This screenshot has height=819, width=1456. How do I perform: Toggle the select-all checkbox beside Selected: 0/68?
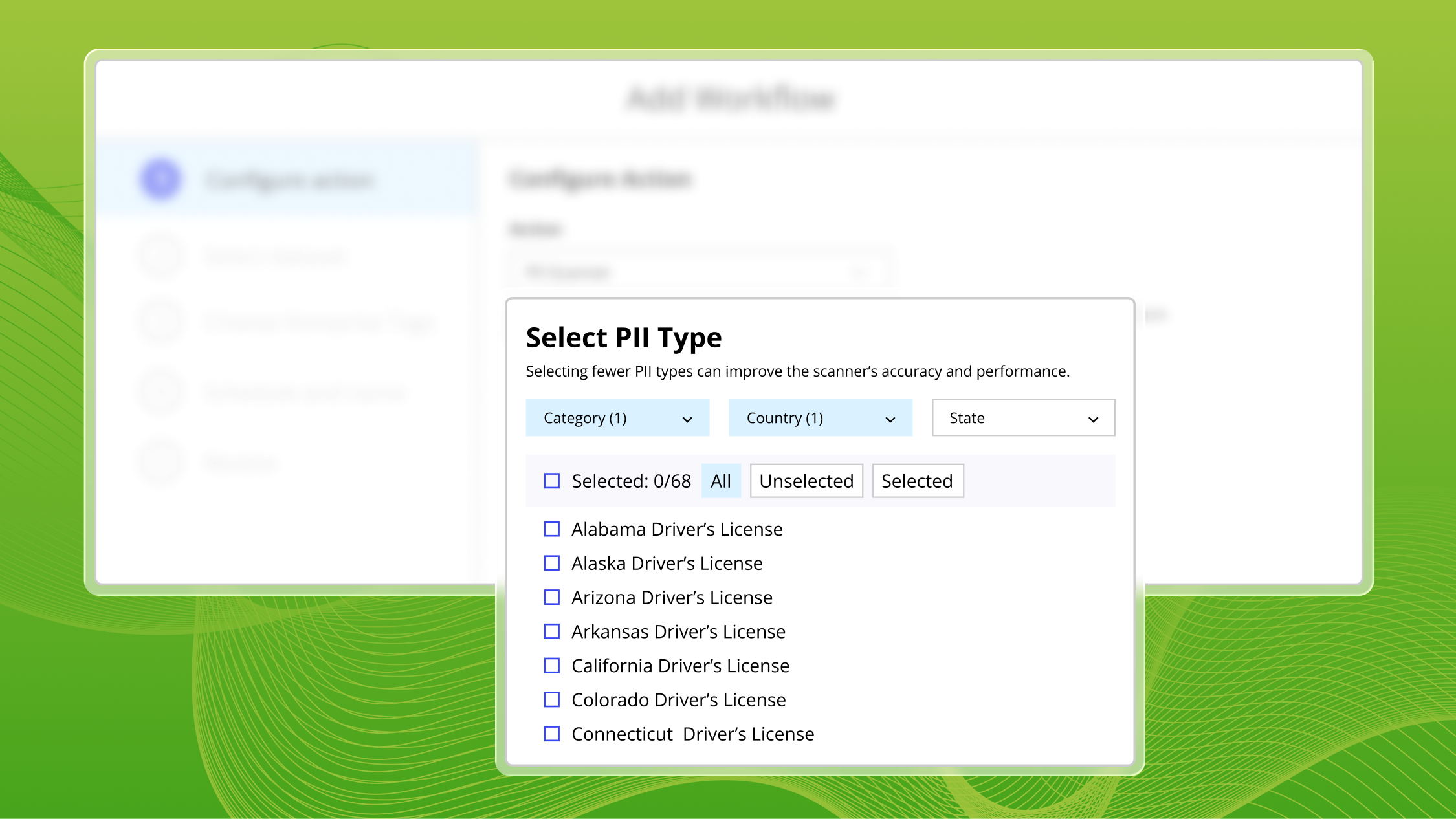click(x=551, y=481)
